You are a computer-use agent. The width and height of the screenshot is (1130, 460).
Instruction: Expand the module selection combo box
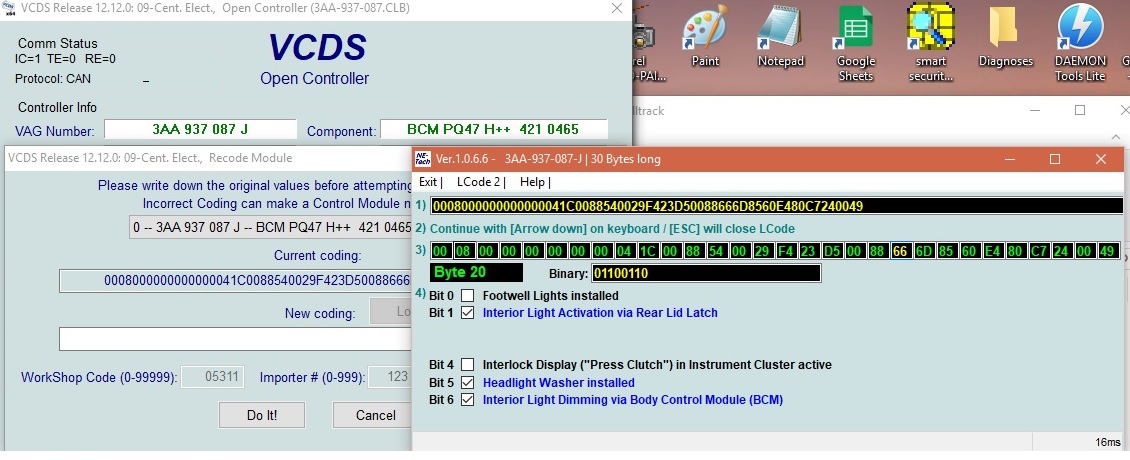(x=272, y=227)
